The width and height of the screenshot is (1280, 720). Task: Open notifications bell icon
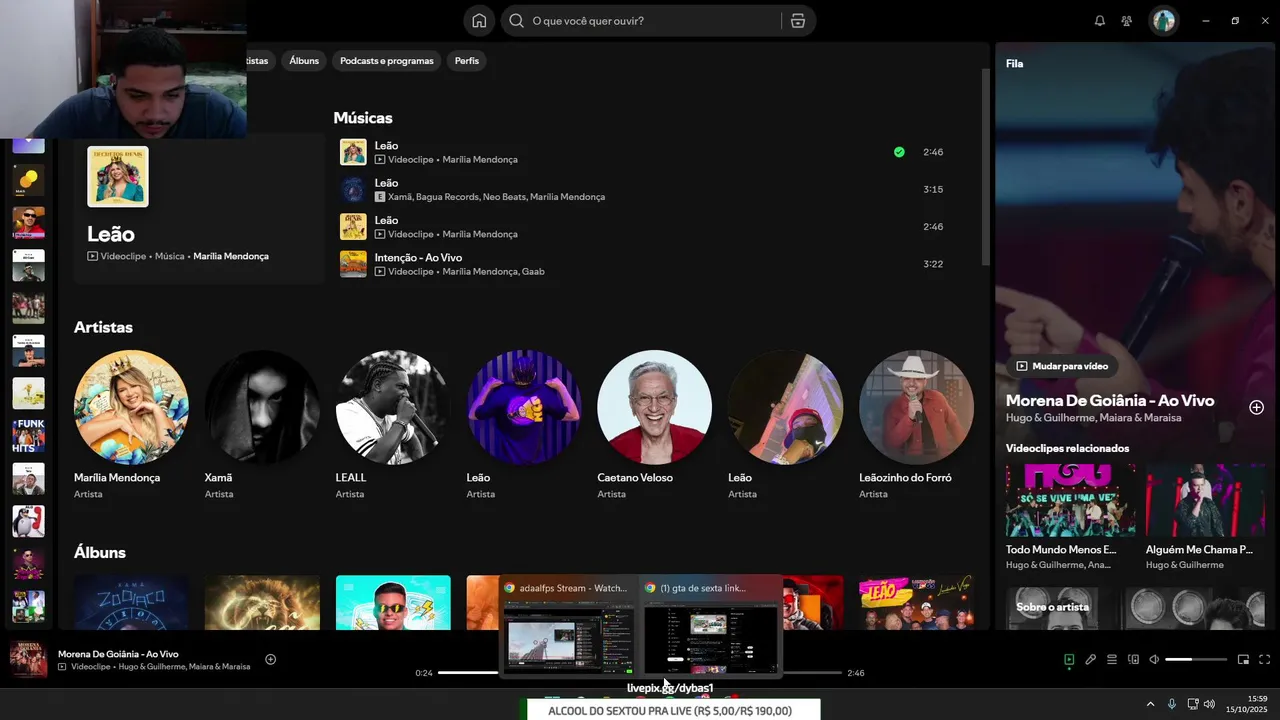click(1100, 21)
